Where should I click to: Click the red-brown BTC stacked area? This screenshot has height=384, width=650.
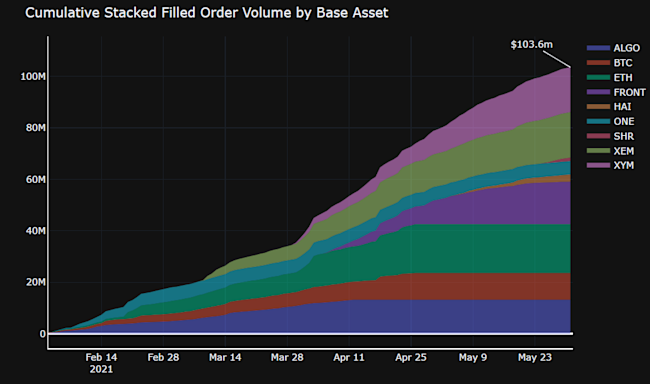[x=456, y=286]
